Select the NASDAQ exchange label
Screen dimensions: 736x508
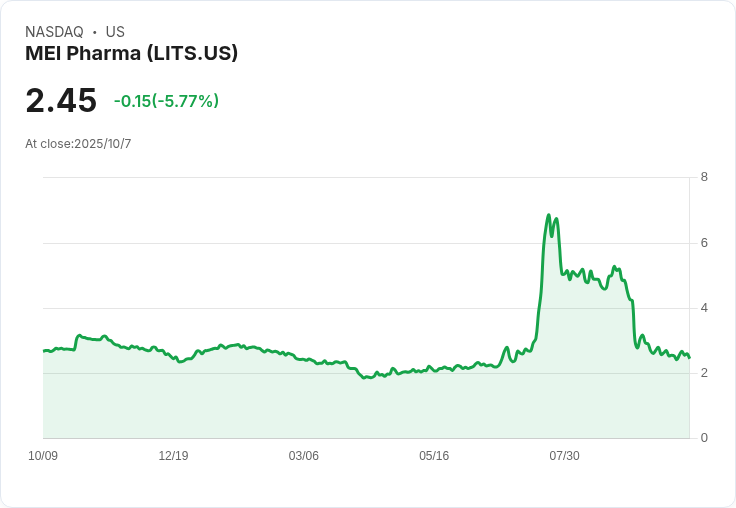54,31
